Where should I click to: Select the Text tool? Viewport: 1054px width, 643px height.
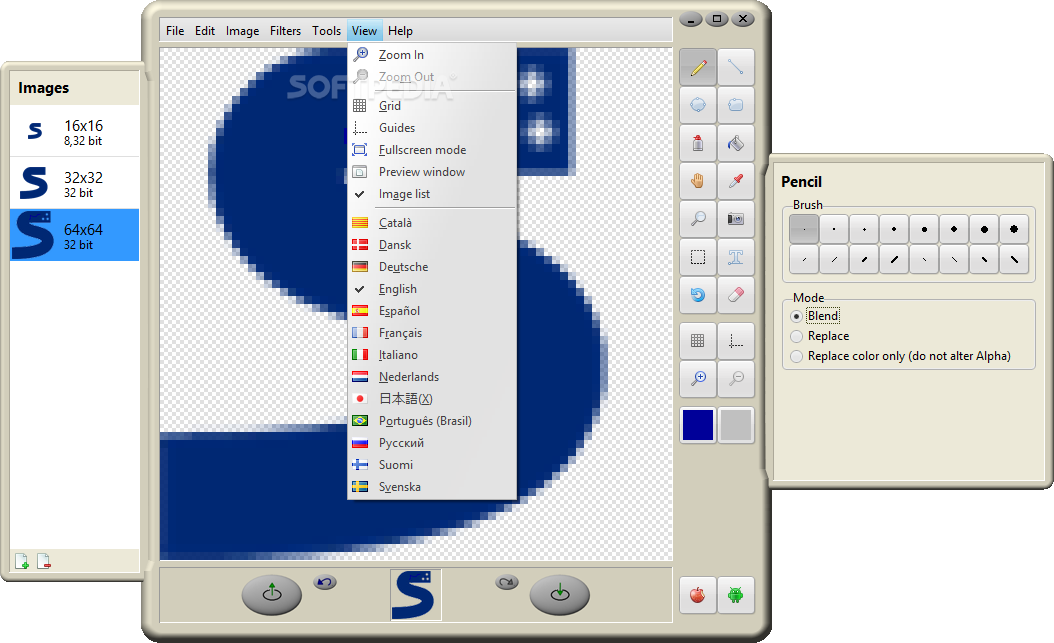tap(735, 257)
